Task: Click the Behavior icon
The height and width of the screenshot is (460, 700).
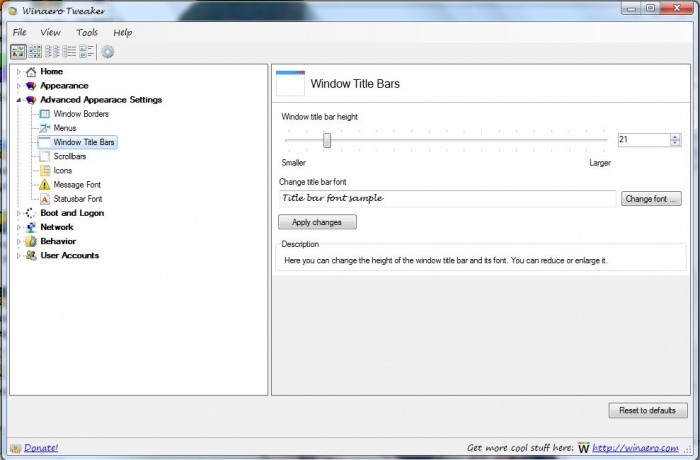Action: pyautogui.click(x=31, y=241)
